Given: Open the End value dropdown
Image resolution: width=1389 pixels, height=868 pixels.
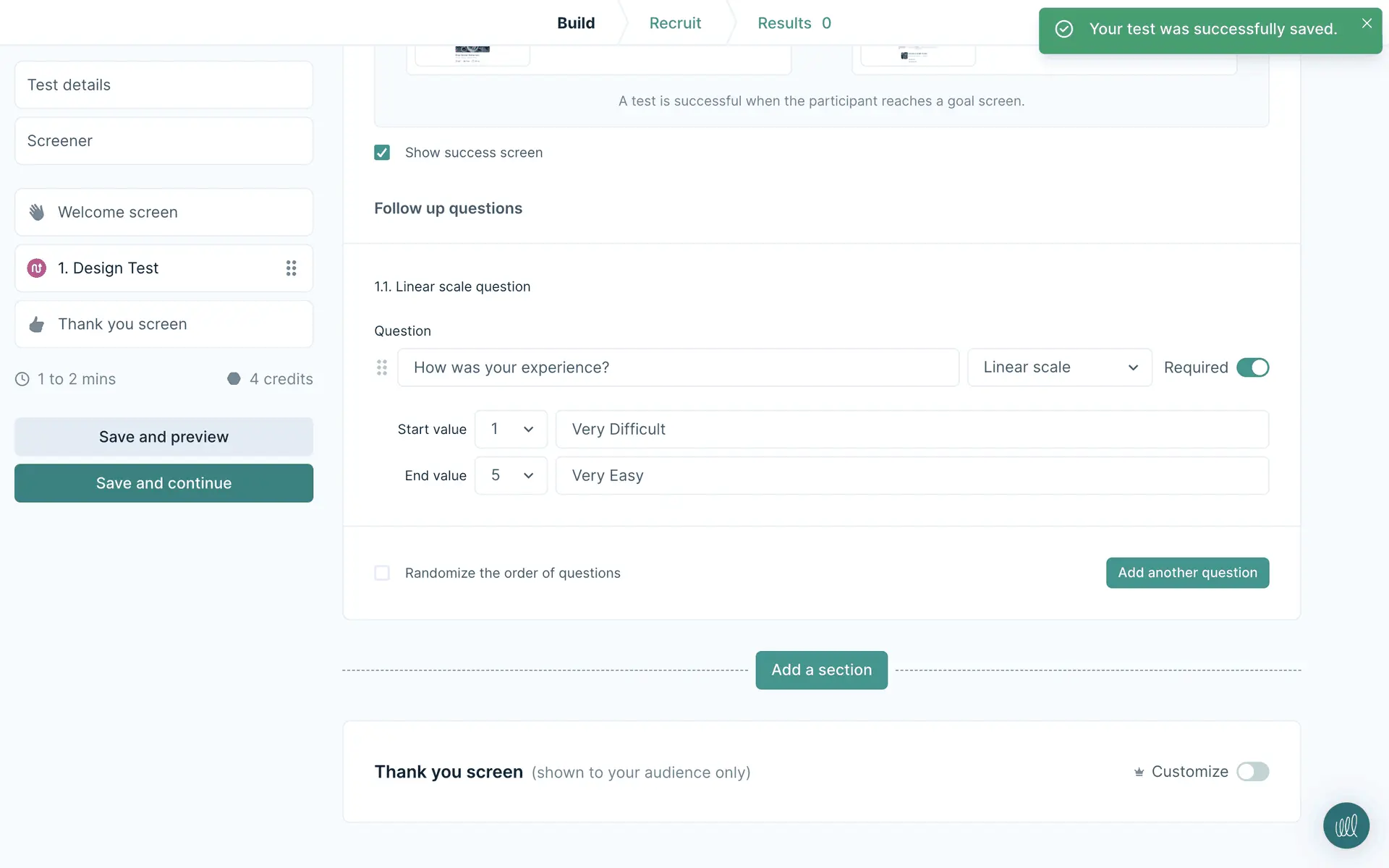Looking at the screenshot, I should [511, 475].
